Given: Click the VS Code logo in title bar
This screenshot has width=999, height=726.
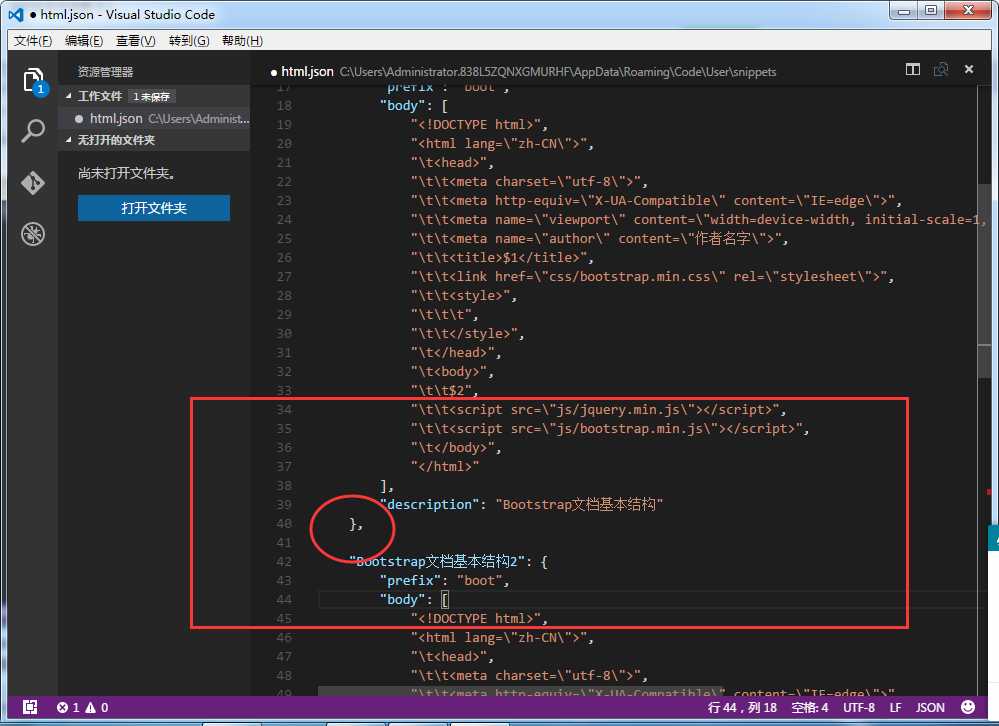Looking at the screenshot, I should [16, 14].
